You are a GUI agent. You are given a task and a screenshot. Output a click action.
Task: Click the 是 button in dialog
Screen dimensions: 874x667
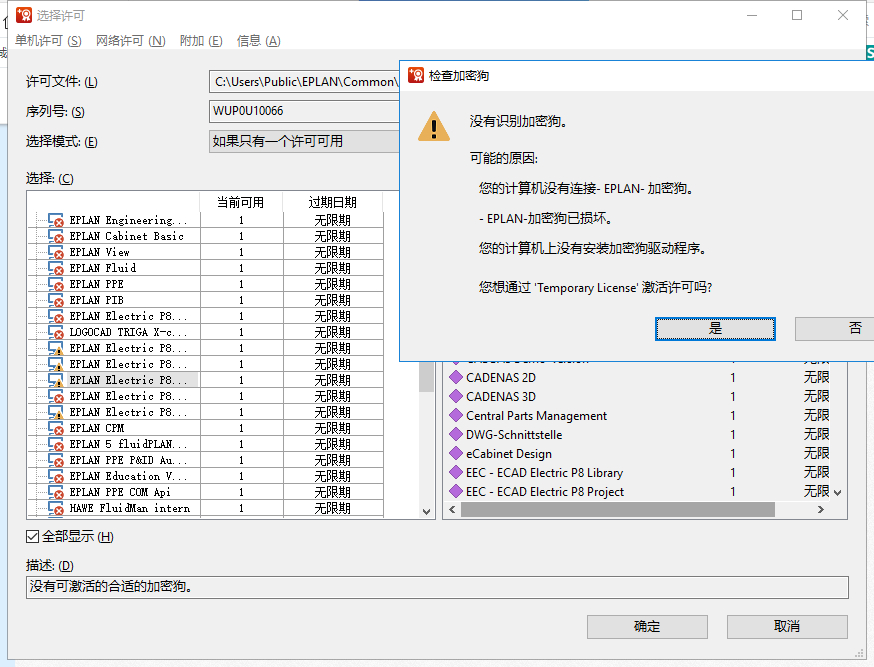coord(715,329)
